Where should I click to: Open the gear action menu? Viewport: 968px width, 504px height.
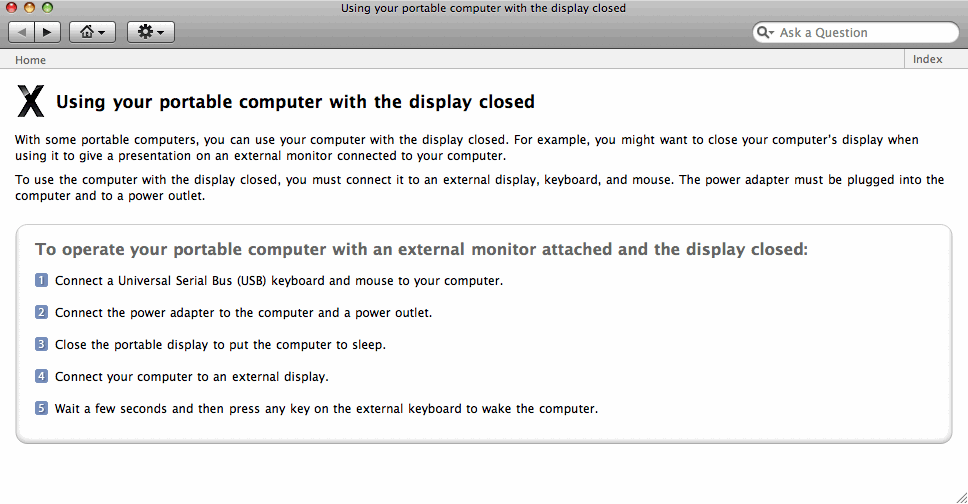point(151,32)
